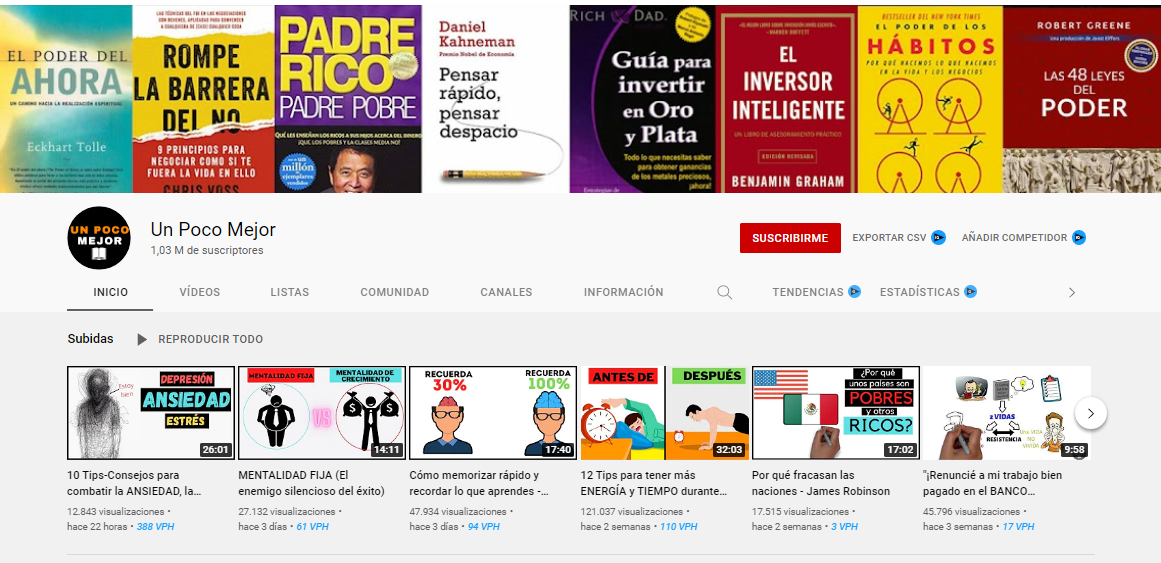Open title 'MENTALIDAD FIJA (El enemigo silencioso del éxito)'

pos(312,483)
